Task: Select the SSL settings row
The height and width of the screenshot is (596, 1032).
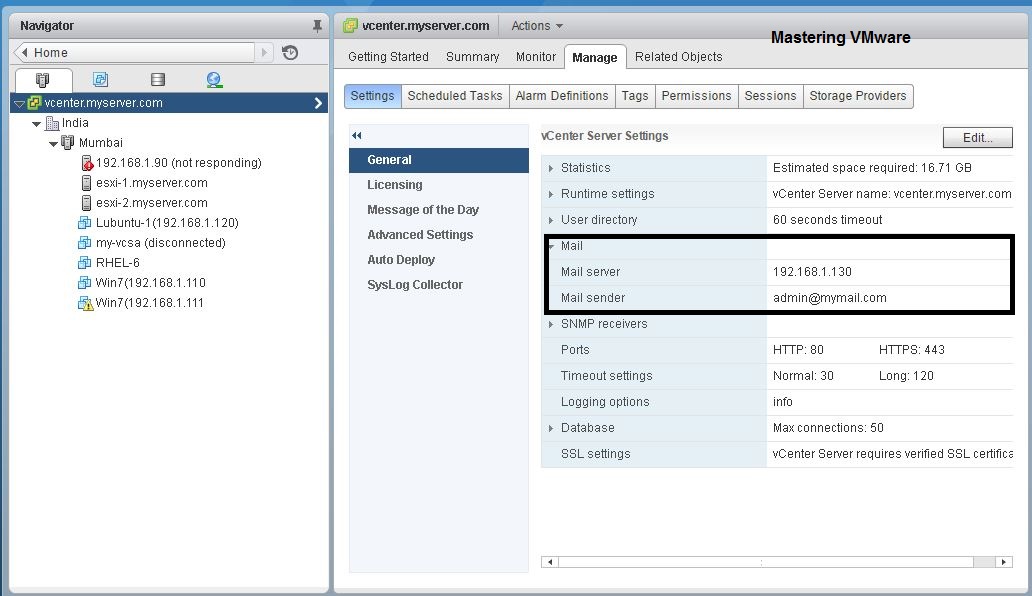Action: (x=777, y=454)
